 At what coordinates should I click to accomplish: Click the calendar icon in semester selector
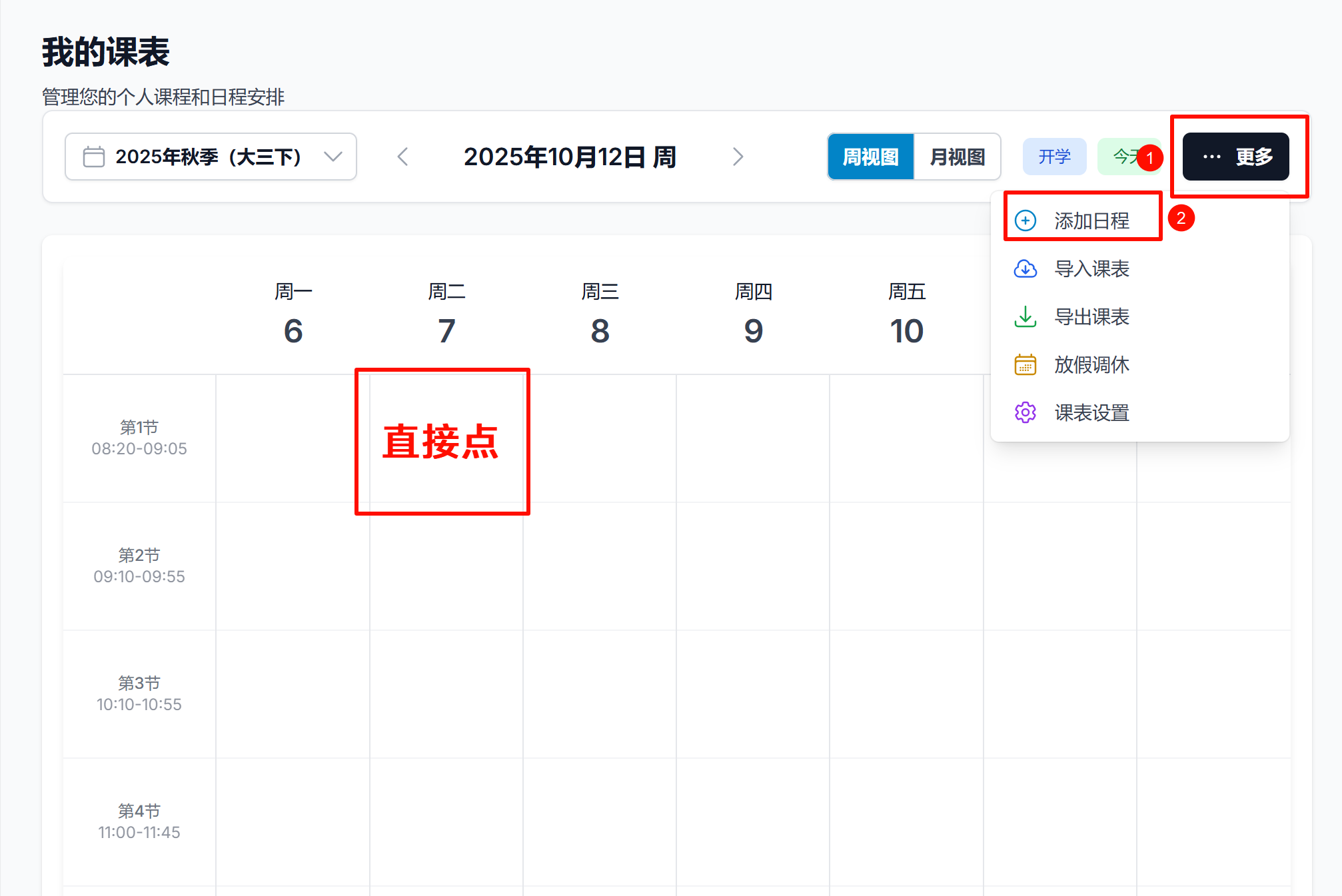click(x=94, y=157)
